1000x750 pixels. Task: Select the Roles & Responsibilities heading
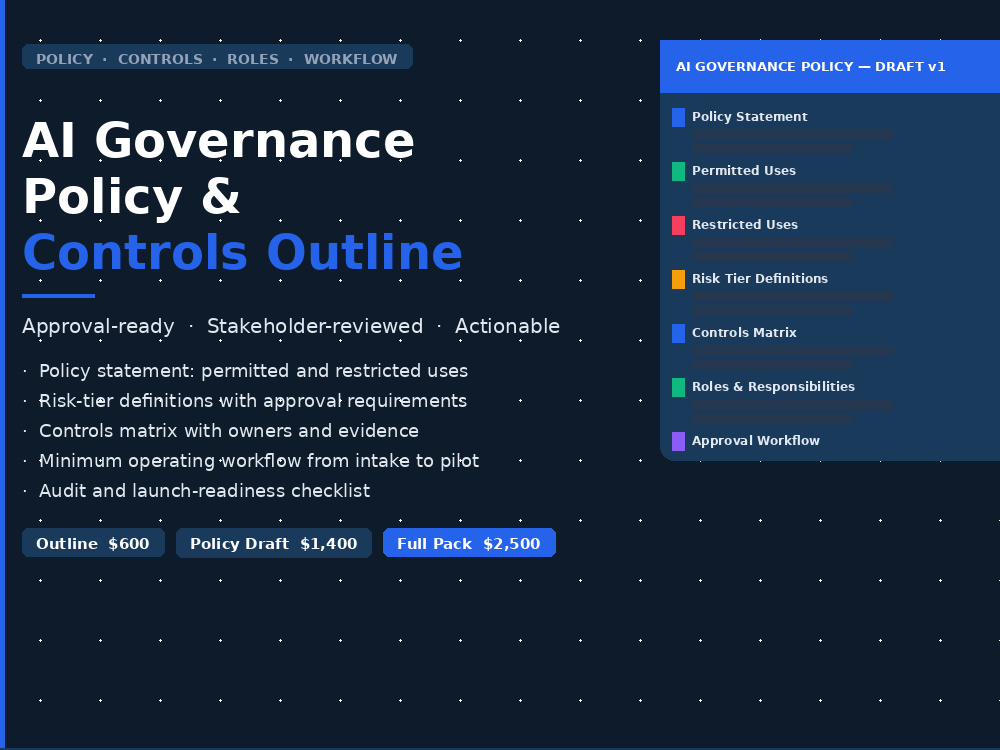pos(773,386)
